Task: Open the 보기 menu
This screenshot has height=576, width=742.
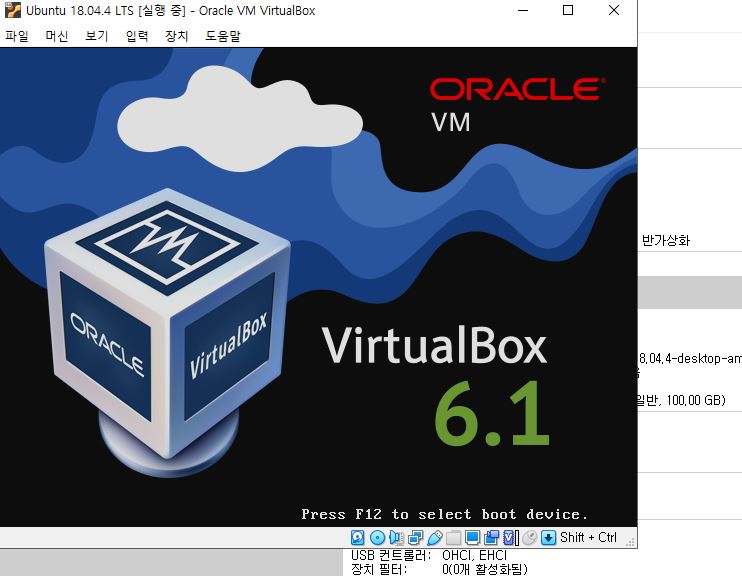Action: 97,36
